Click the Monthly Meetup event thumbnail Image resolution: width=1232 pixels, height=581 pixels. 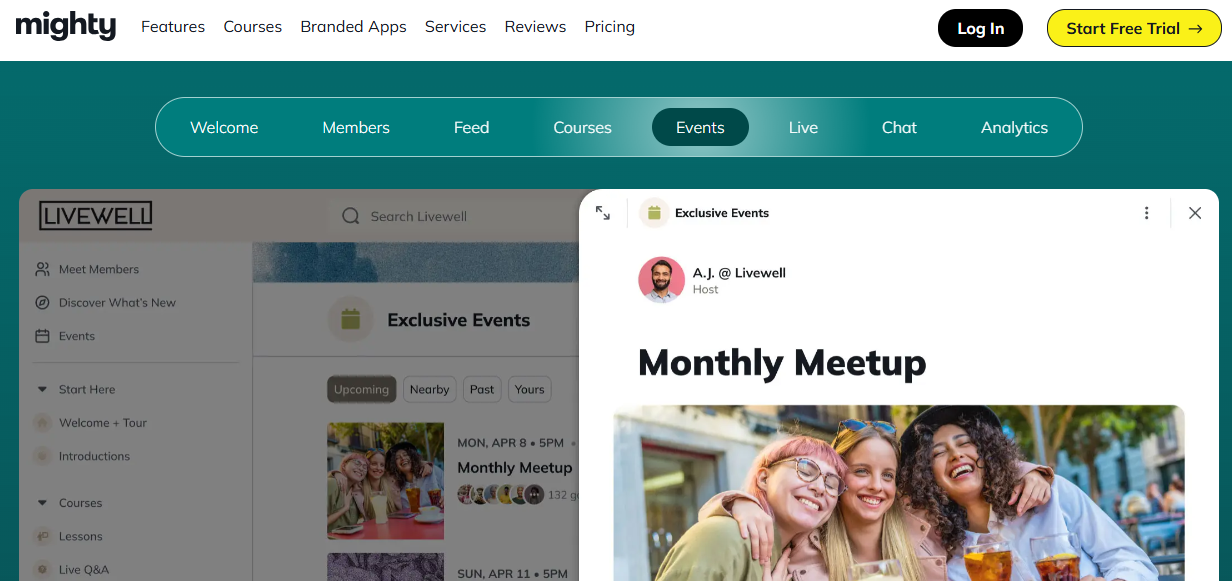coord(385,480)
